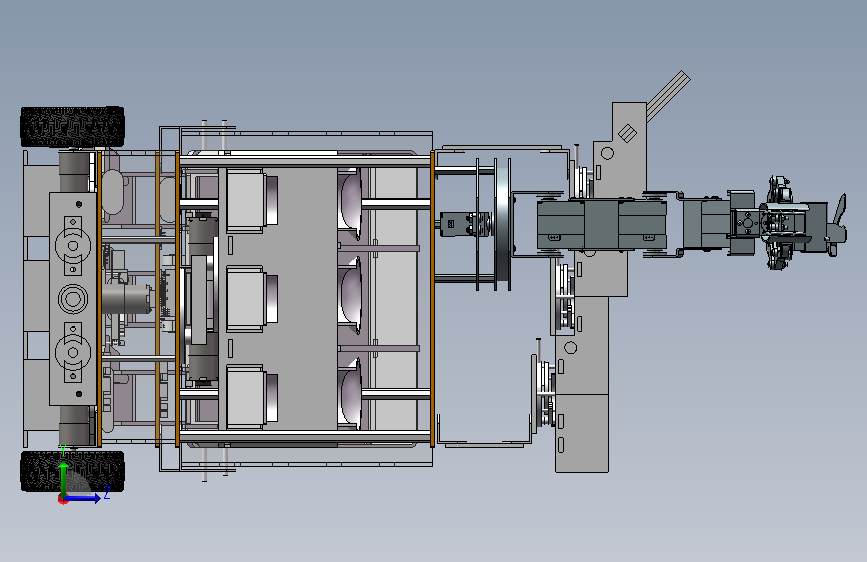Select the diagonal flat ribbon cable

point(668,95)
